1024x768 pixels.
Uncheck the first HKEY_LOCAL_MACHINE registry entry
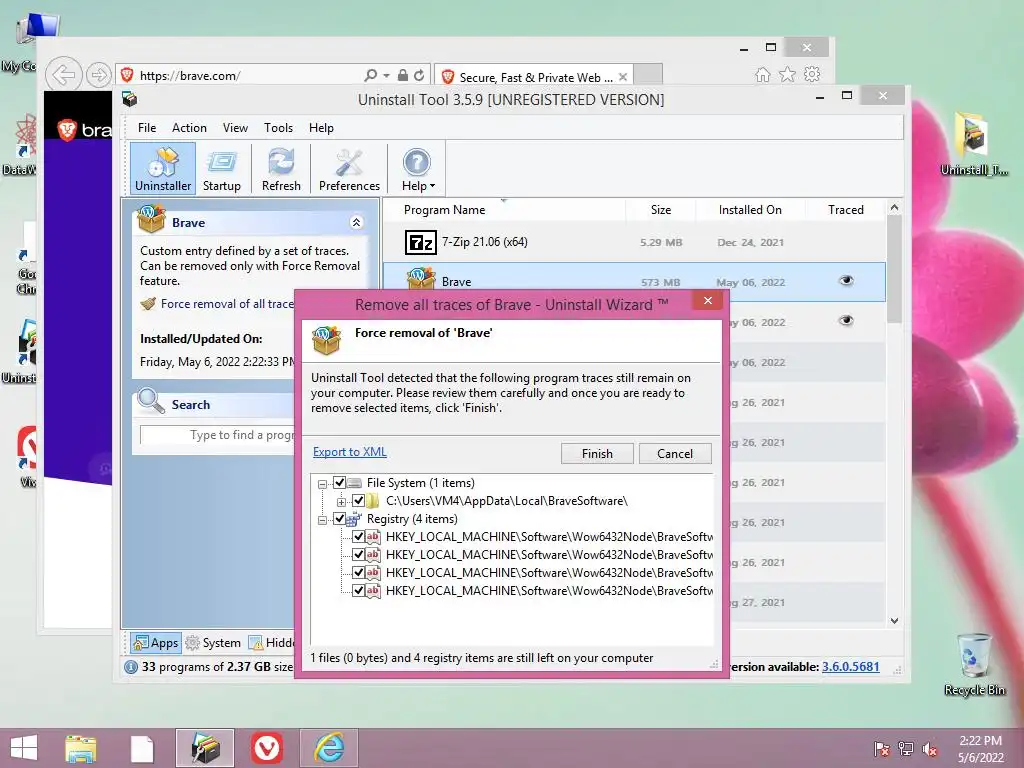tap(359, 537)
